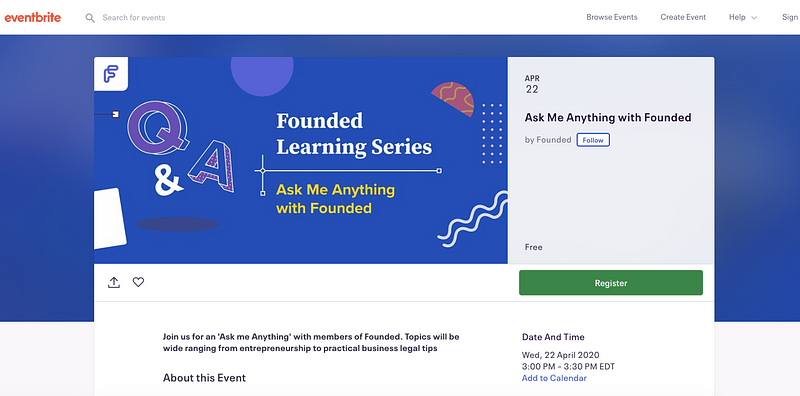Click the green Register button

pos(611,283)
